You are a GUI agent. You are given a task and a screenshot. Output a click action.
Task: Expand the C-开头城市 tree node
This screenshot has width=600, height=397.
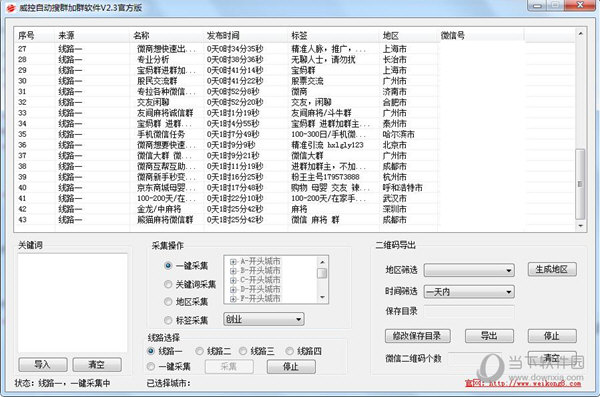point(233,280)
